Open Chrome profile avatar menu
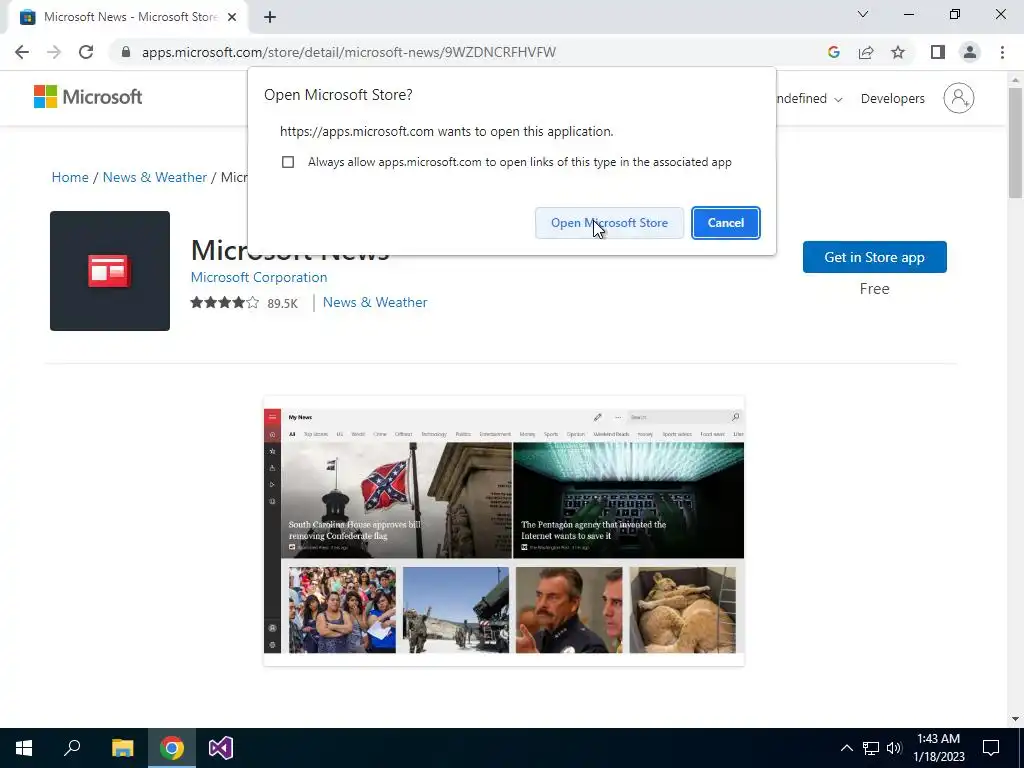 [x=970, y=52]
